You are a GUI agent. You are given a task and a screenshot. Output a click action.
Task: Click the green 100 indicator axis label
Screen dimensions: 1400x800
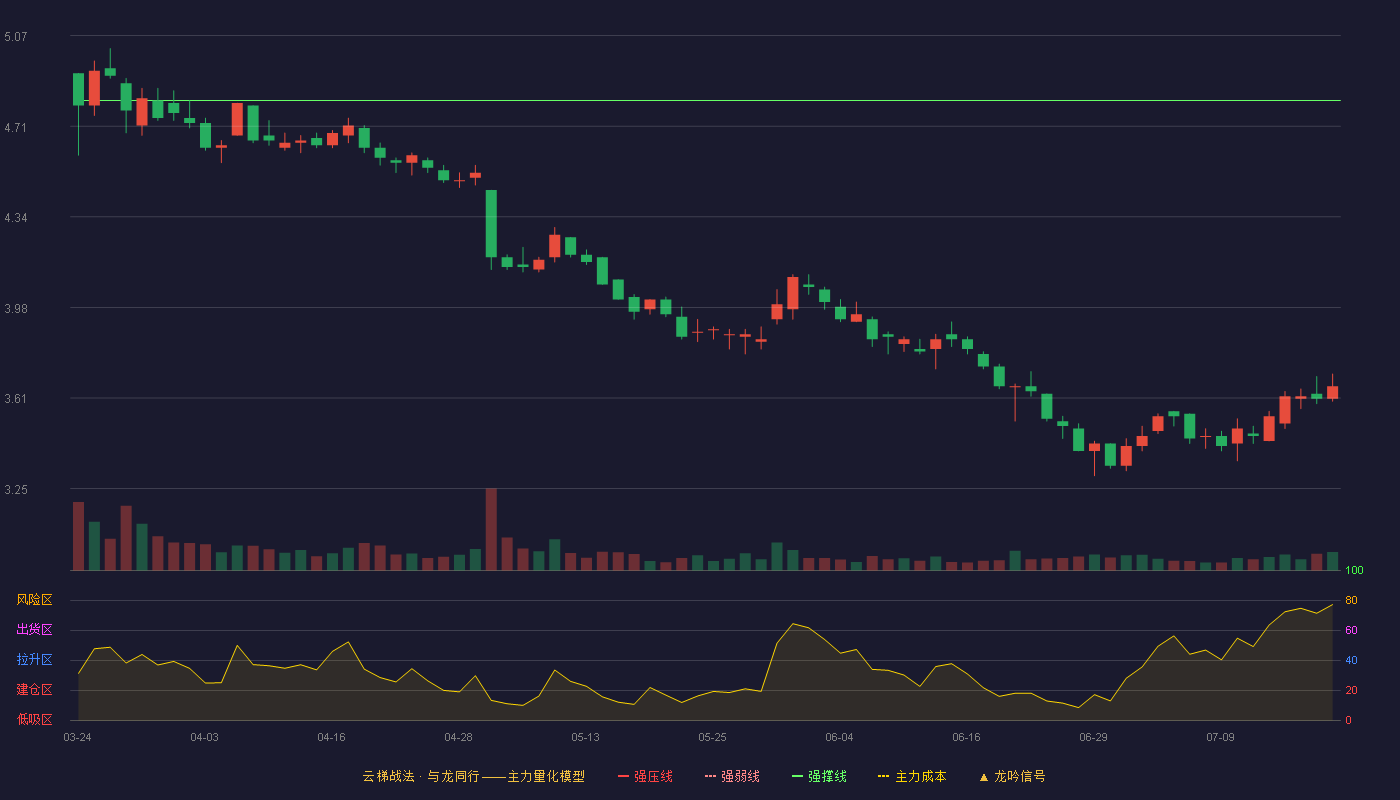[x=1354, y=570]
